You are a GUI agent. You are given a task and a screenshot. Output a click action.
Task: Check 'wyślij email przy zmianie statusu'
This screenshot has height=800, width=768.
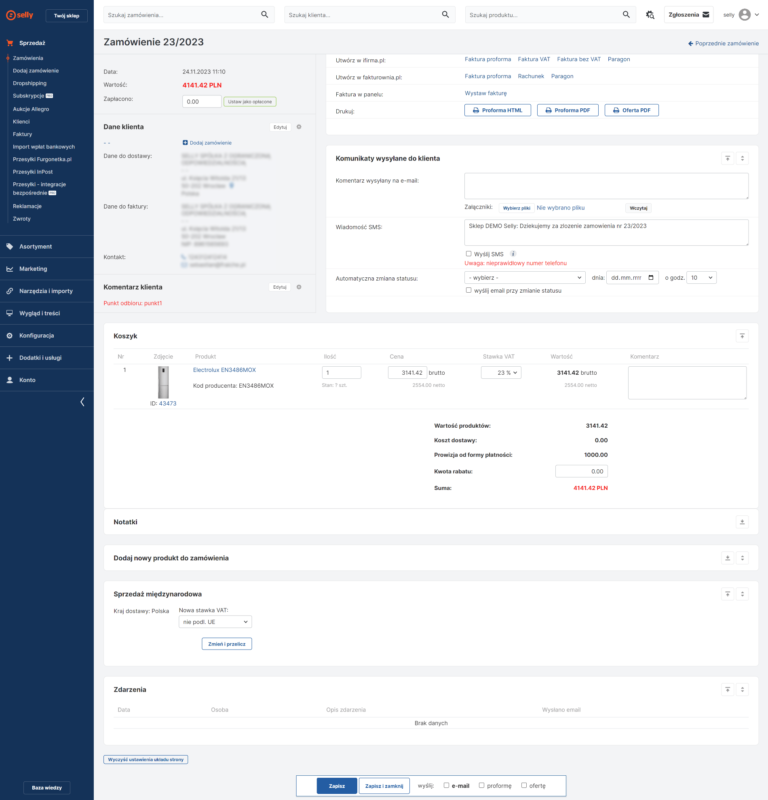point(469,290)
